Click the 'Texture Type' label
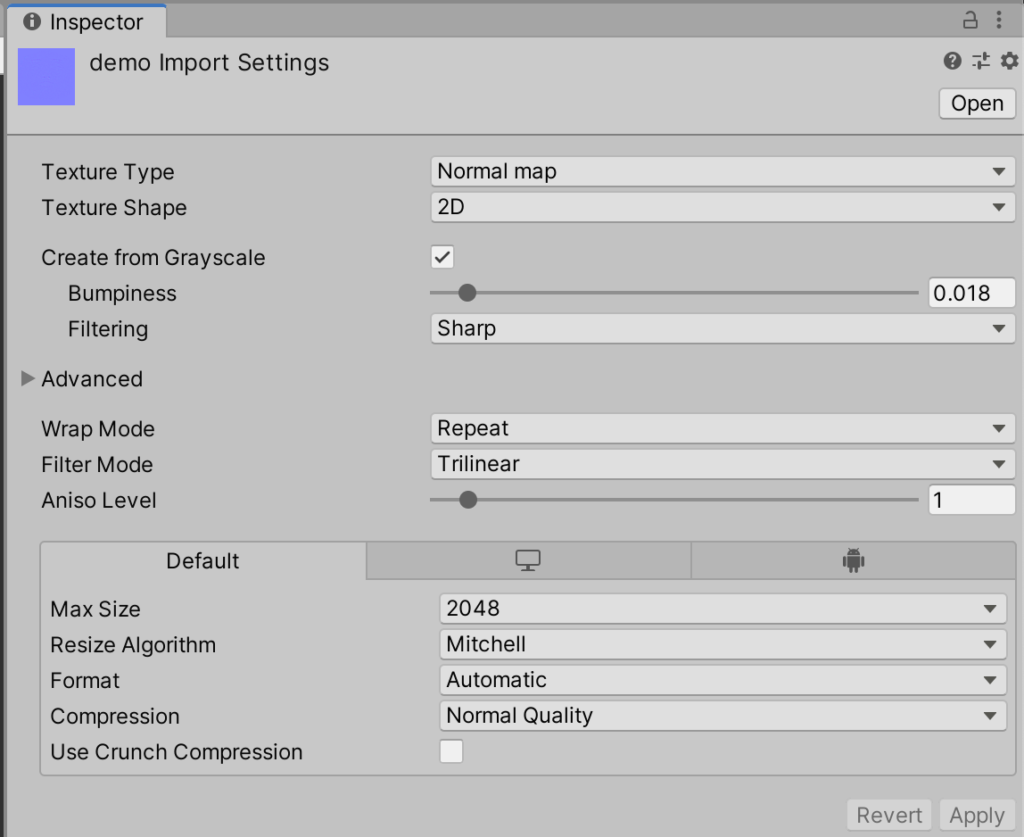1024x837 pixels. [x=108, y=172]
